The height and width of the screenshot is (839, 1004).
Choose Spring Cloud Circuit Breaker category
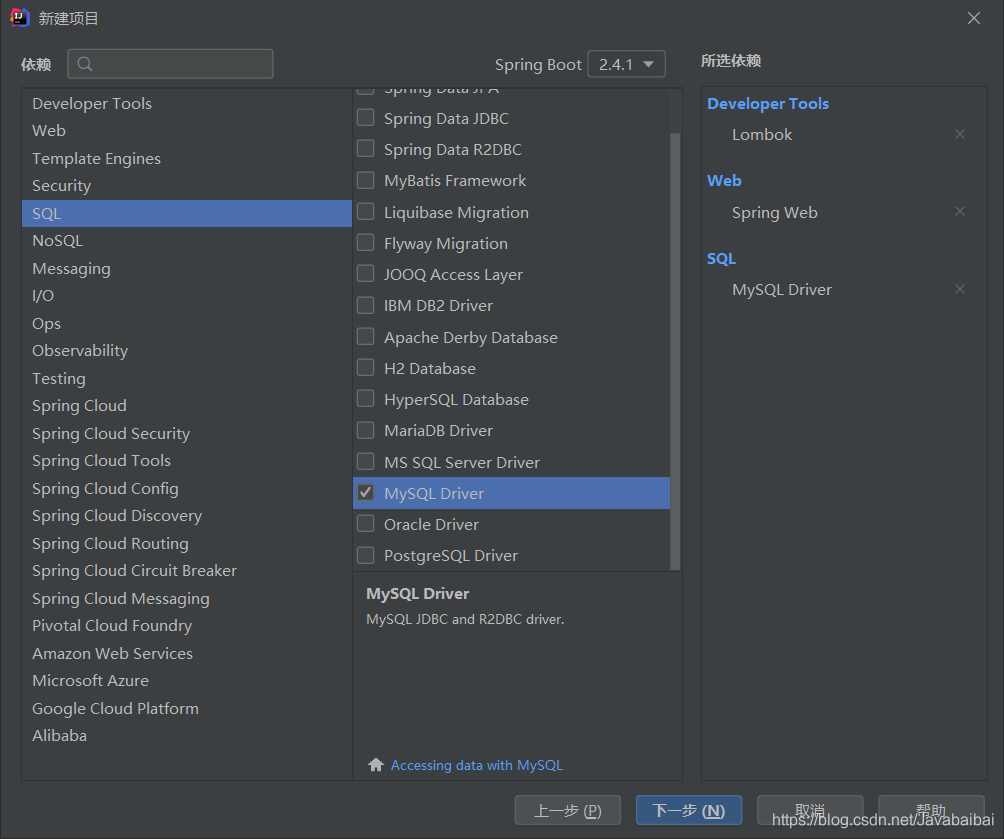pos(186,571)
